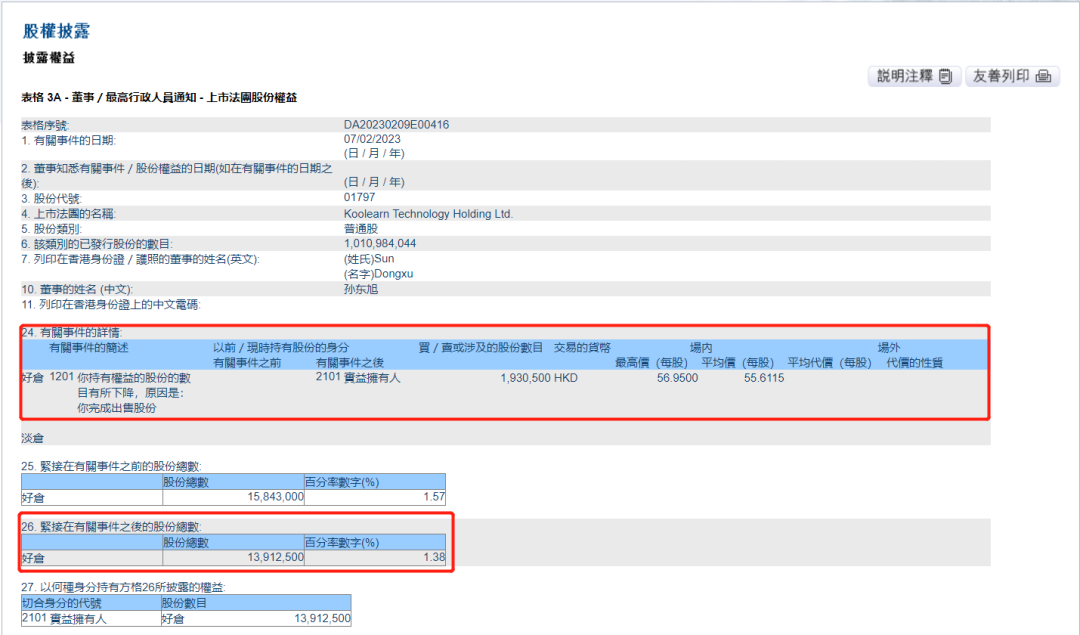Click the 淡倉 row label
The image size is (1080, 635).
coord(32,438)
